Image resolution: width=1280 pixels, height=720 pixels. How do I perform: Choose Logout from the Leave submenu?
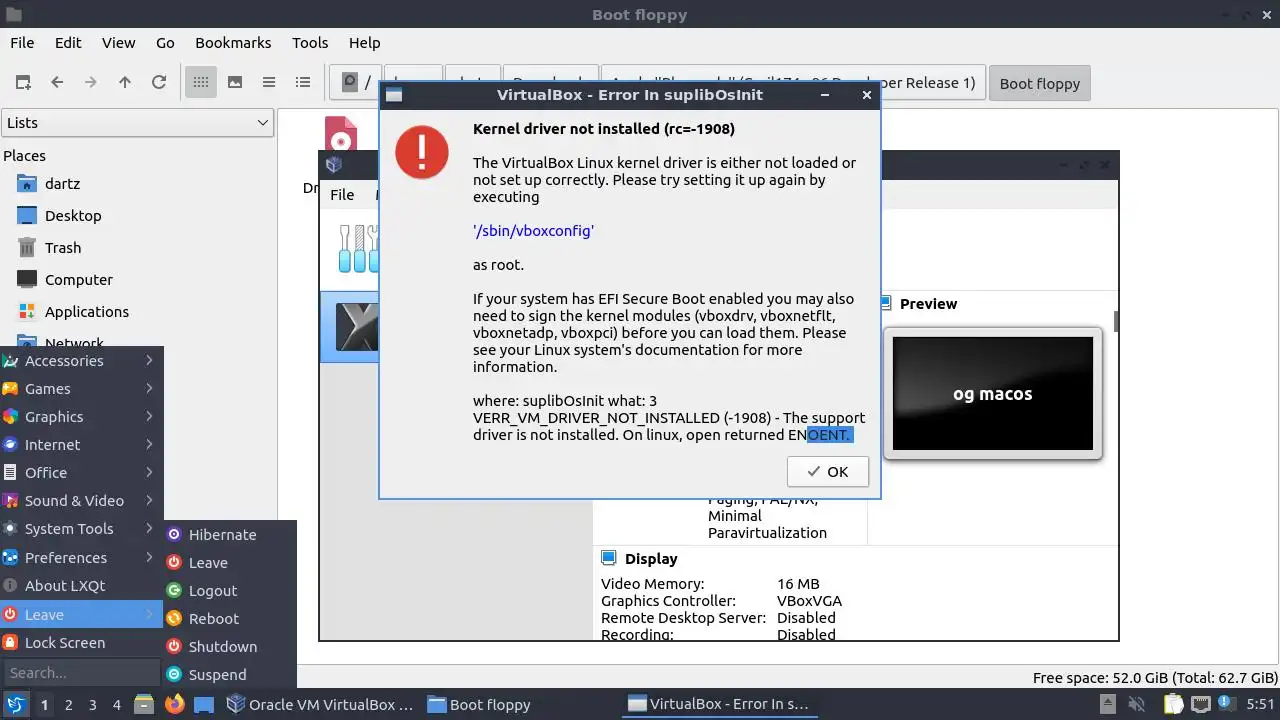point(229,591)
